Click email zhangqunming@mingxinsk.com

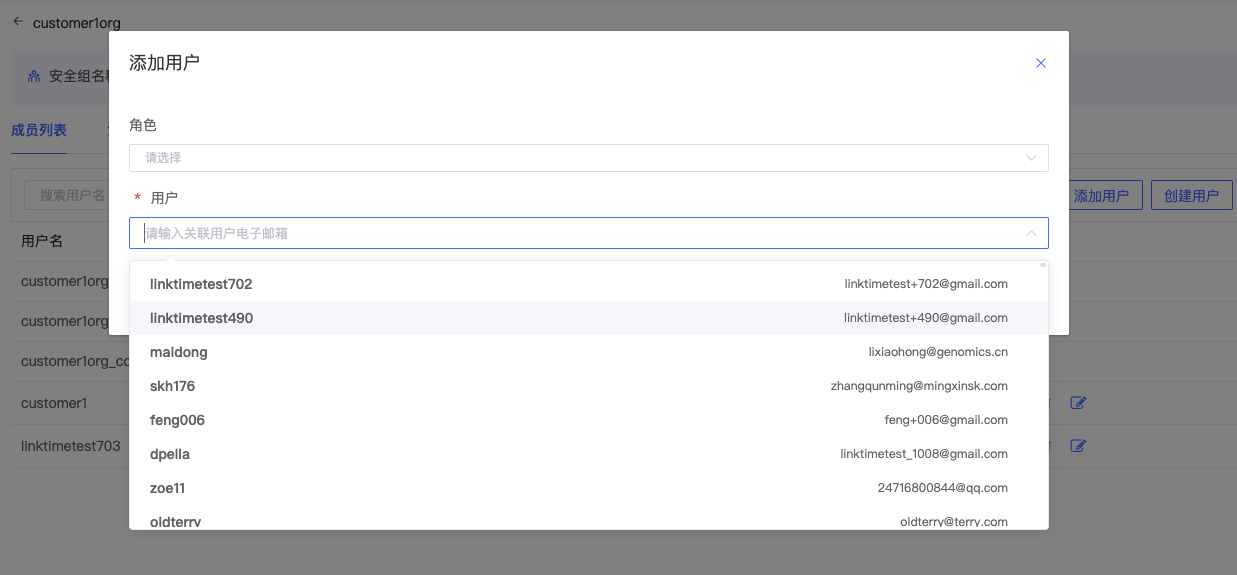pyautogui.click(x=919, y=386)
